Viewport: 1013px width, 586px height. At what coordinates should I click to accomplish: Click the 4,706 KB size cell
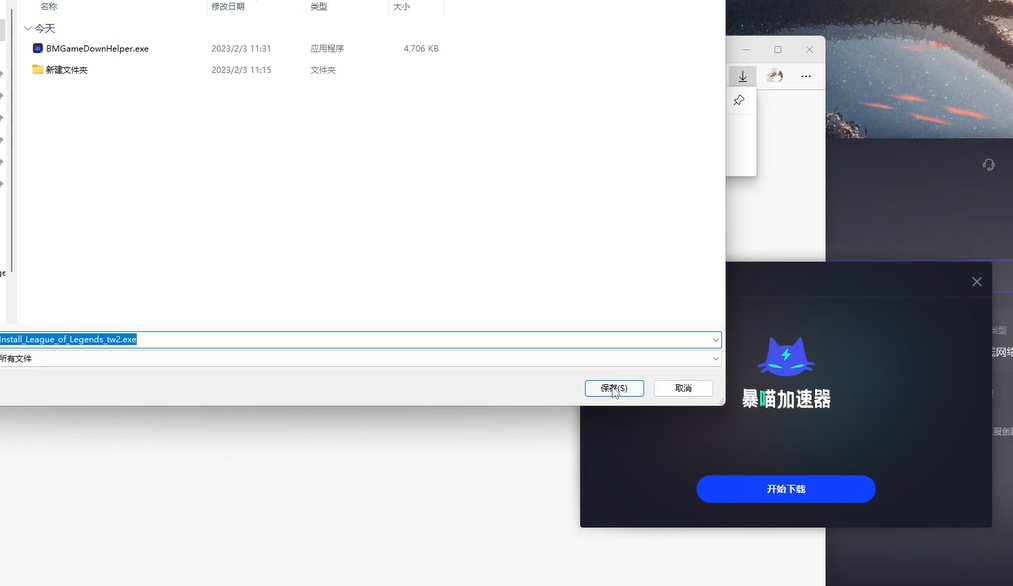(421, 48)
